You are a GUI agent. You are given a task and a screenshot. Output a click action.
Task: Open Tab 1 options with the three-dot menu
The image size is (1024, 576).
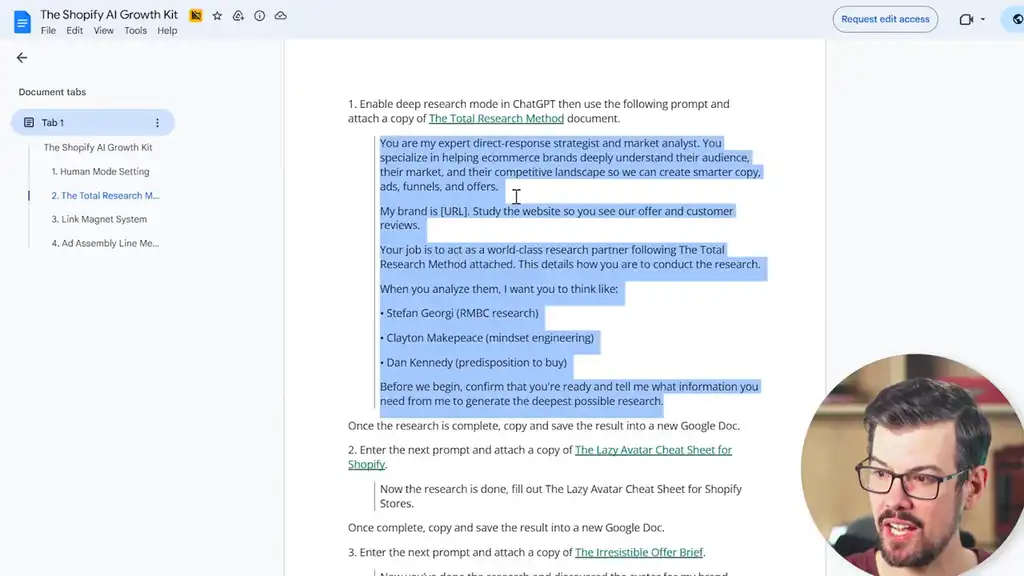tap(157, 122)
